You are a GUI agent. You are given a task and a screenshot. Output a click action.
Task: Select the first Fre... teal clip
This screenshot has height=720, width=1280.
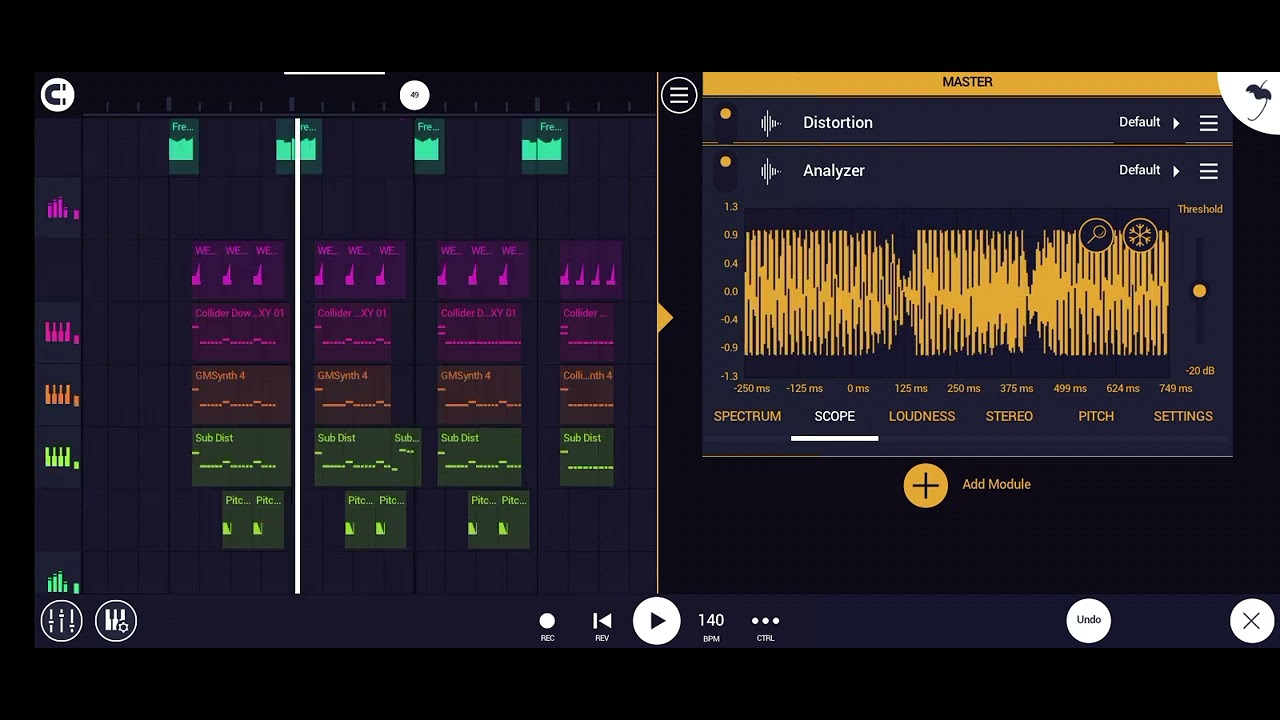183,146
